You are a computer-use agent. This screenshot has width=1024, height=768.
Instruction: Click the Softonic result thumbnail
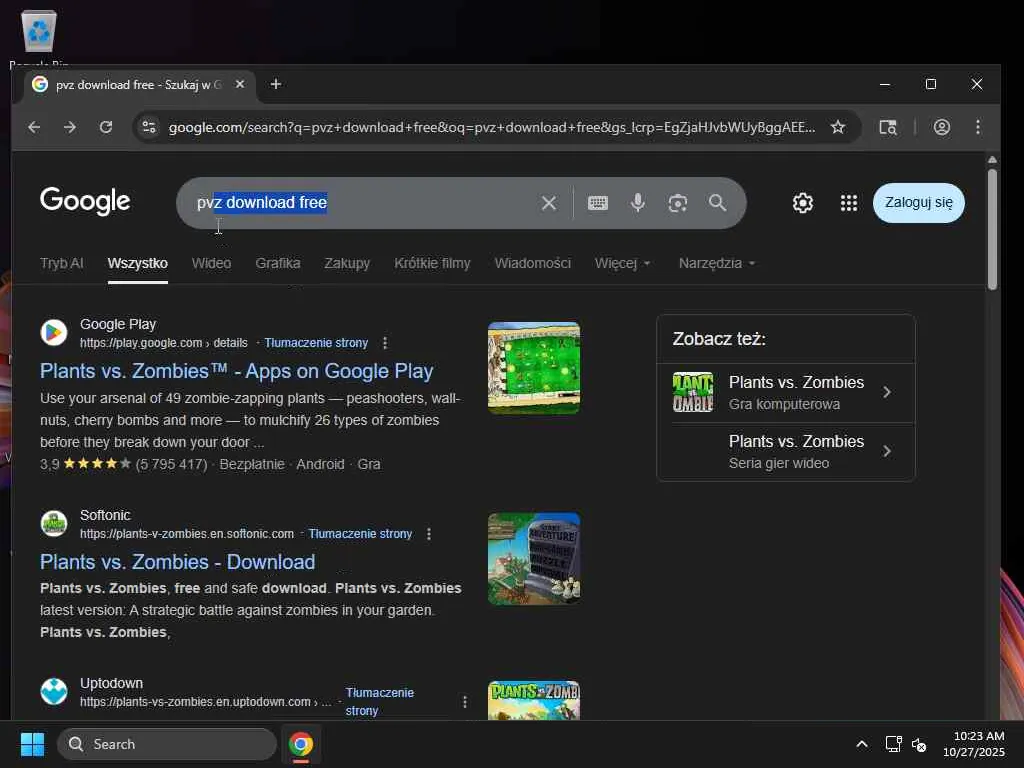(x=534, y=559)
